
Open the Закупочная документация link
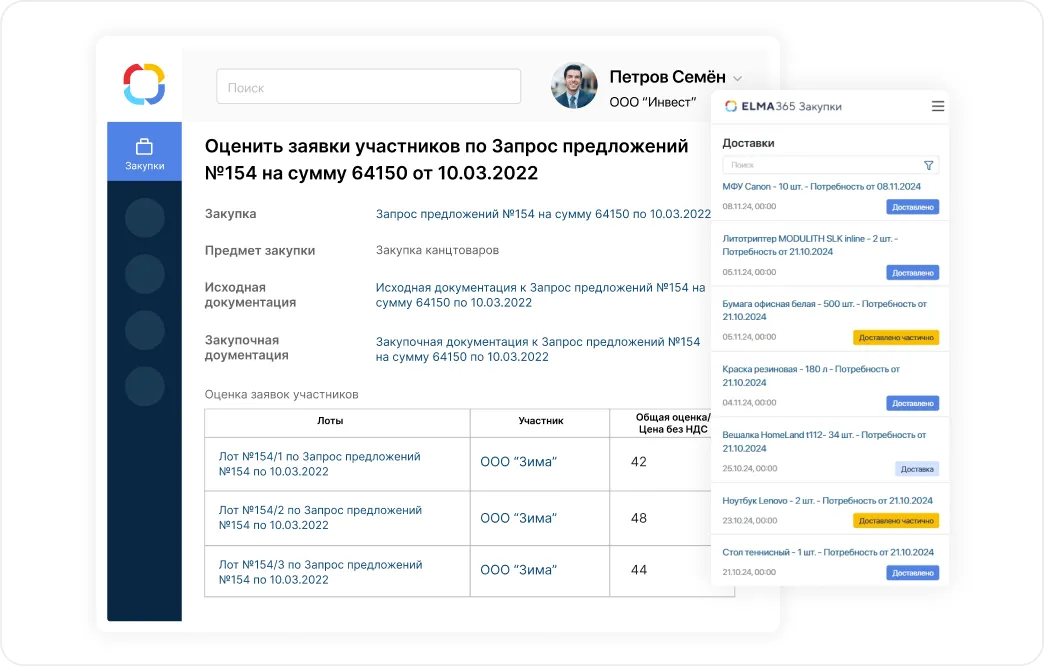pos(537,349)
